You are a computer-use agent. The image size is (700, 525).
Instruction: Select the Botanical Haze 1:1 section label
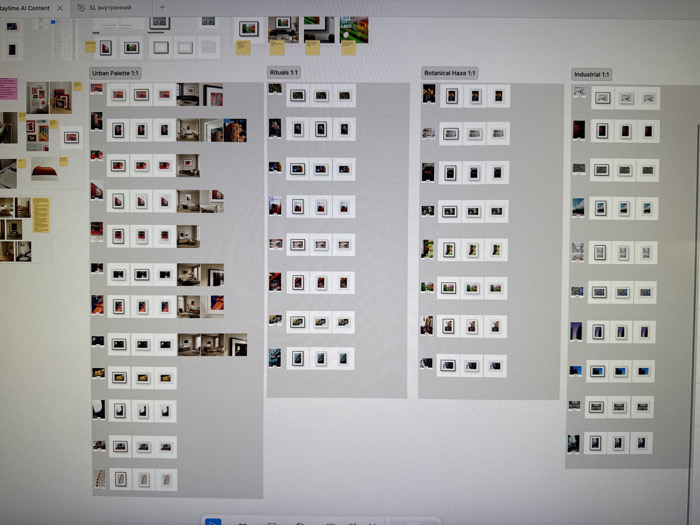point(450,73)
